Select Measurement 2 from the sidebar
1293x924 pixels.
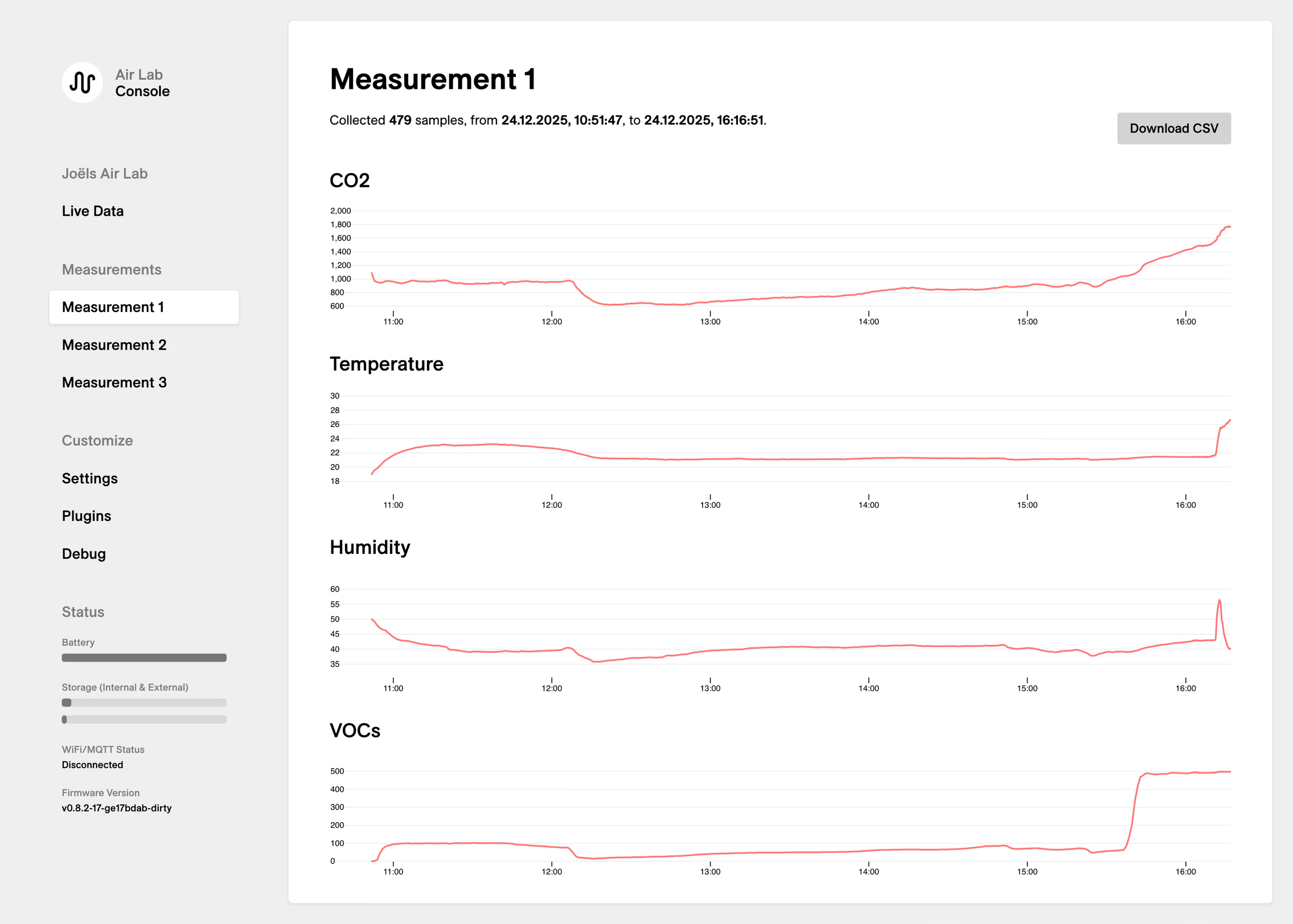[114, 344]
